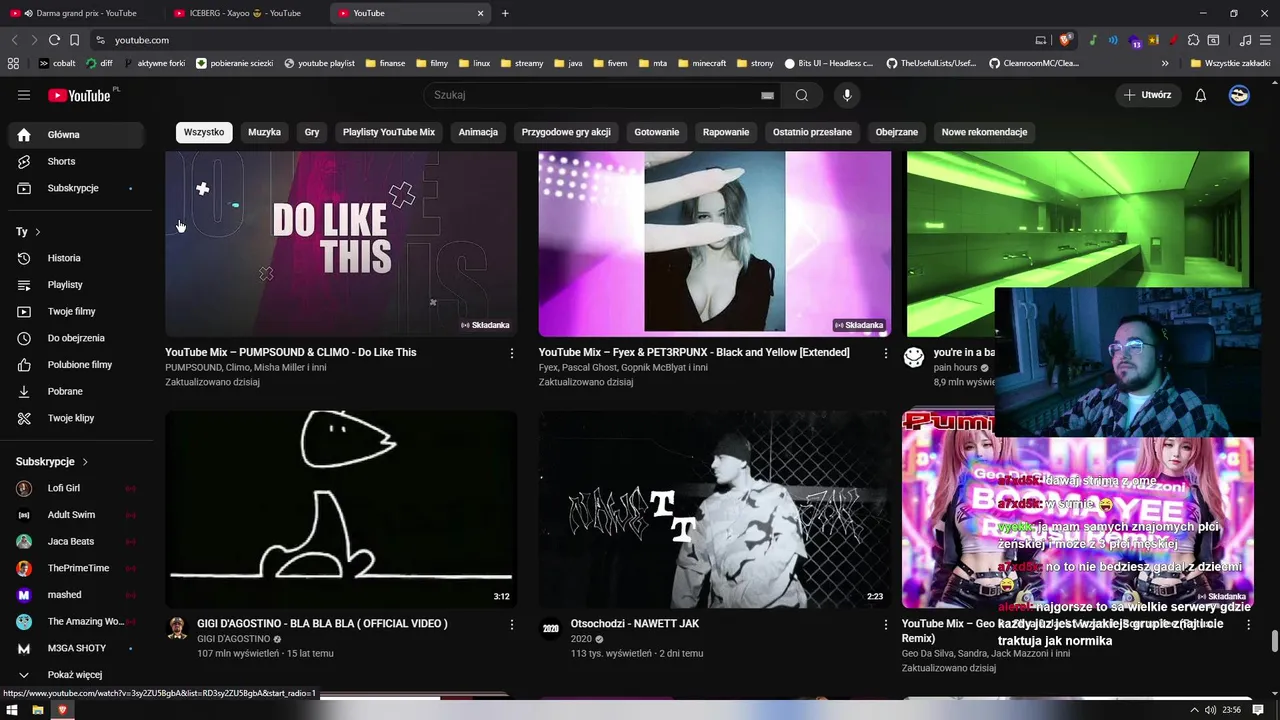Click the search magnifier button
Screen dimensions: 1280x720
coord(802,95)
